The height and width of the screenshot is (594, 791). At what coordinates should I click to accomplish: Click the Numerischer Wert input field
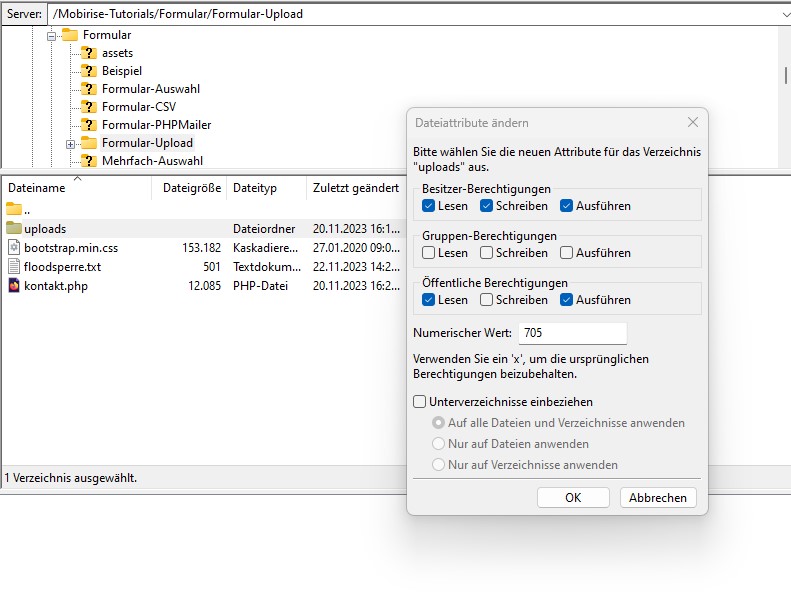pyautogui.click(x=573, y=333)
